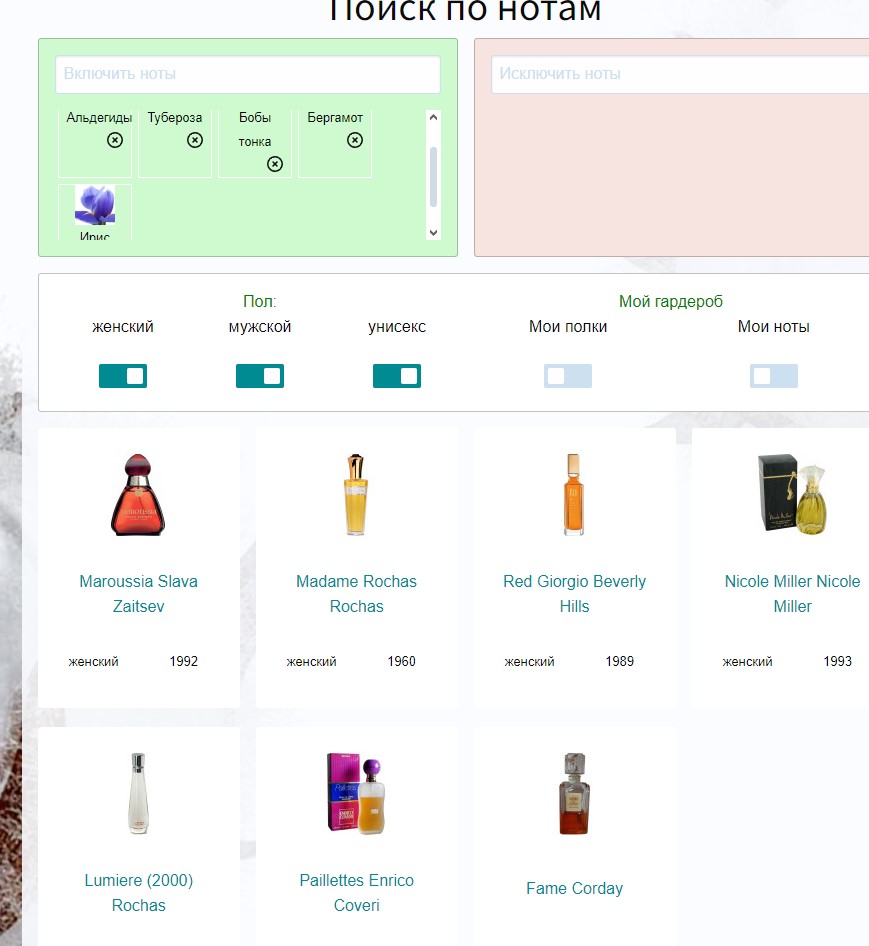
Task: Open the Red Giorgio Beverly Hills link
Action: 574,594
